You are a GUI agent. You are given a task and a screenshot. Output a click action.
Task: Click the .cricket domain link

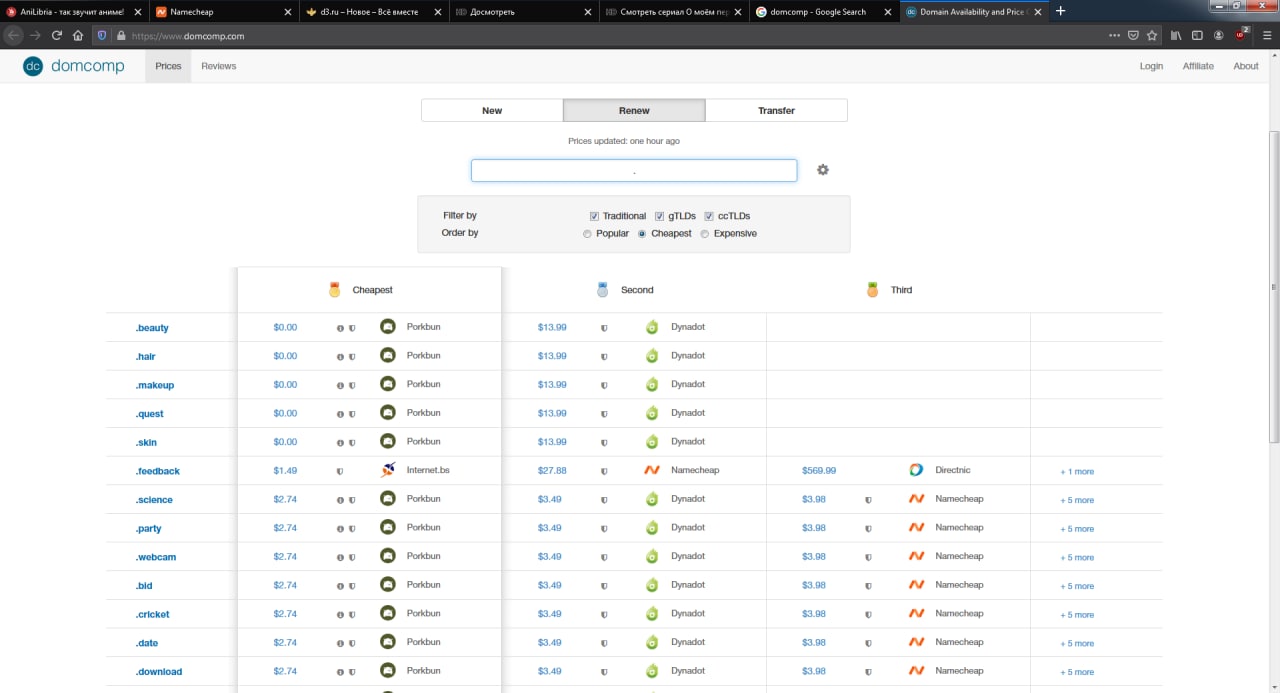tap(153, 615)
